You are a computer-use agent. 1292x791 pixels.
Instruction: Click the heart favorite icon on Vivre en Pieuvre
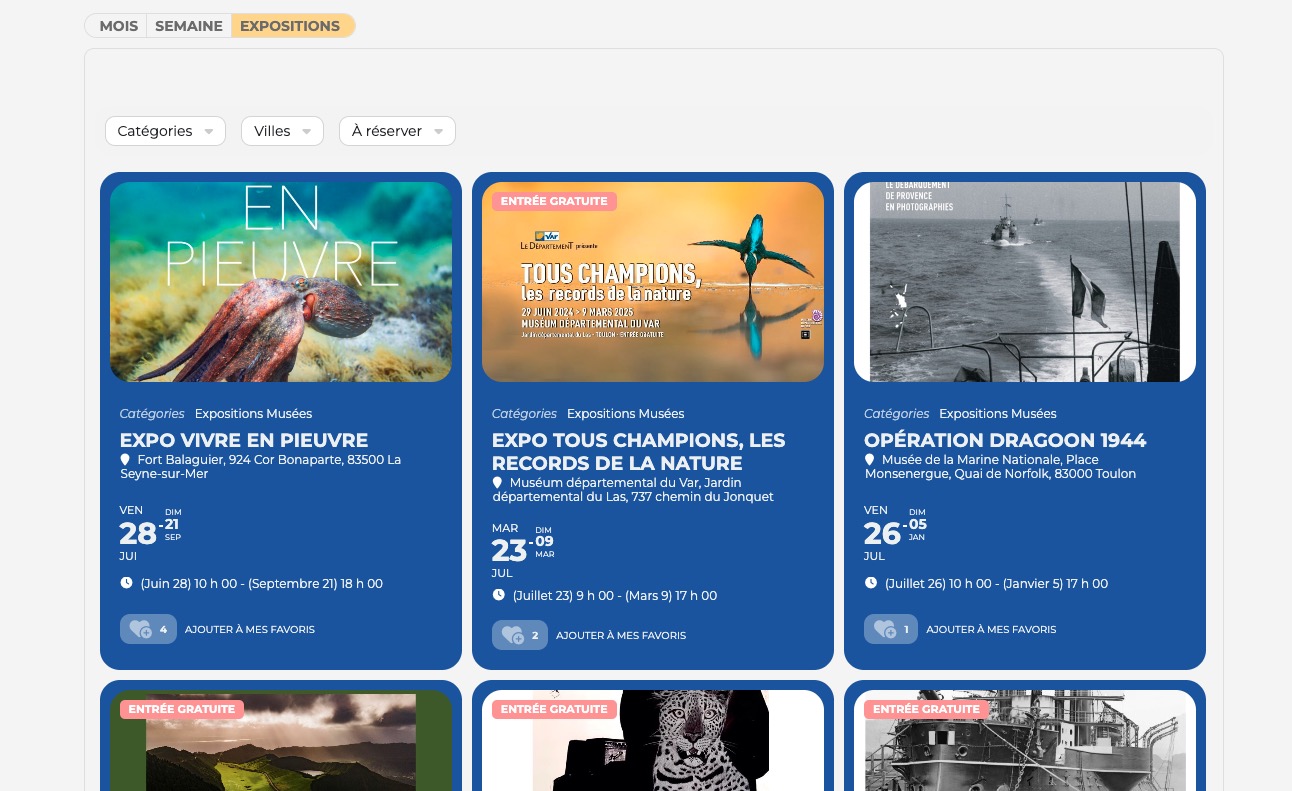tap(140, 629)
